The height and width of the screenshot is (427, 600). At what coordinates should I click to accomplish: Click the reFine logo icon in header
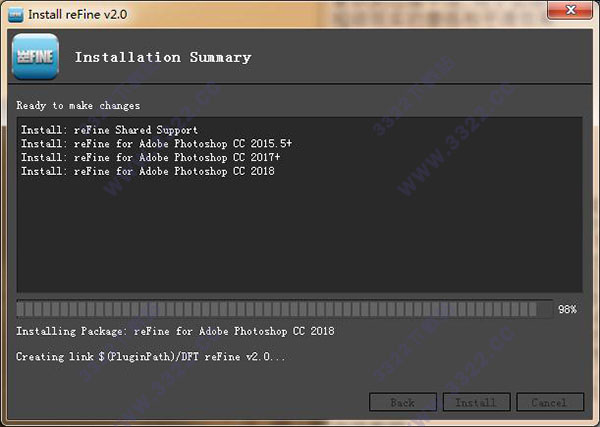tap(35, 57)
